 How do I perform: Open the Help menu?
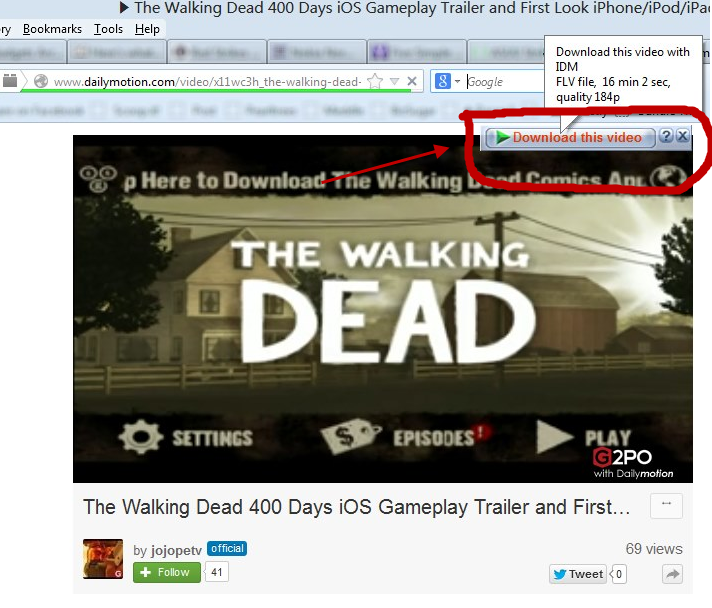(147, 29)
